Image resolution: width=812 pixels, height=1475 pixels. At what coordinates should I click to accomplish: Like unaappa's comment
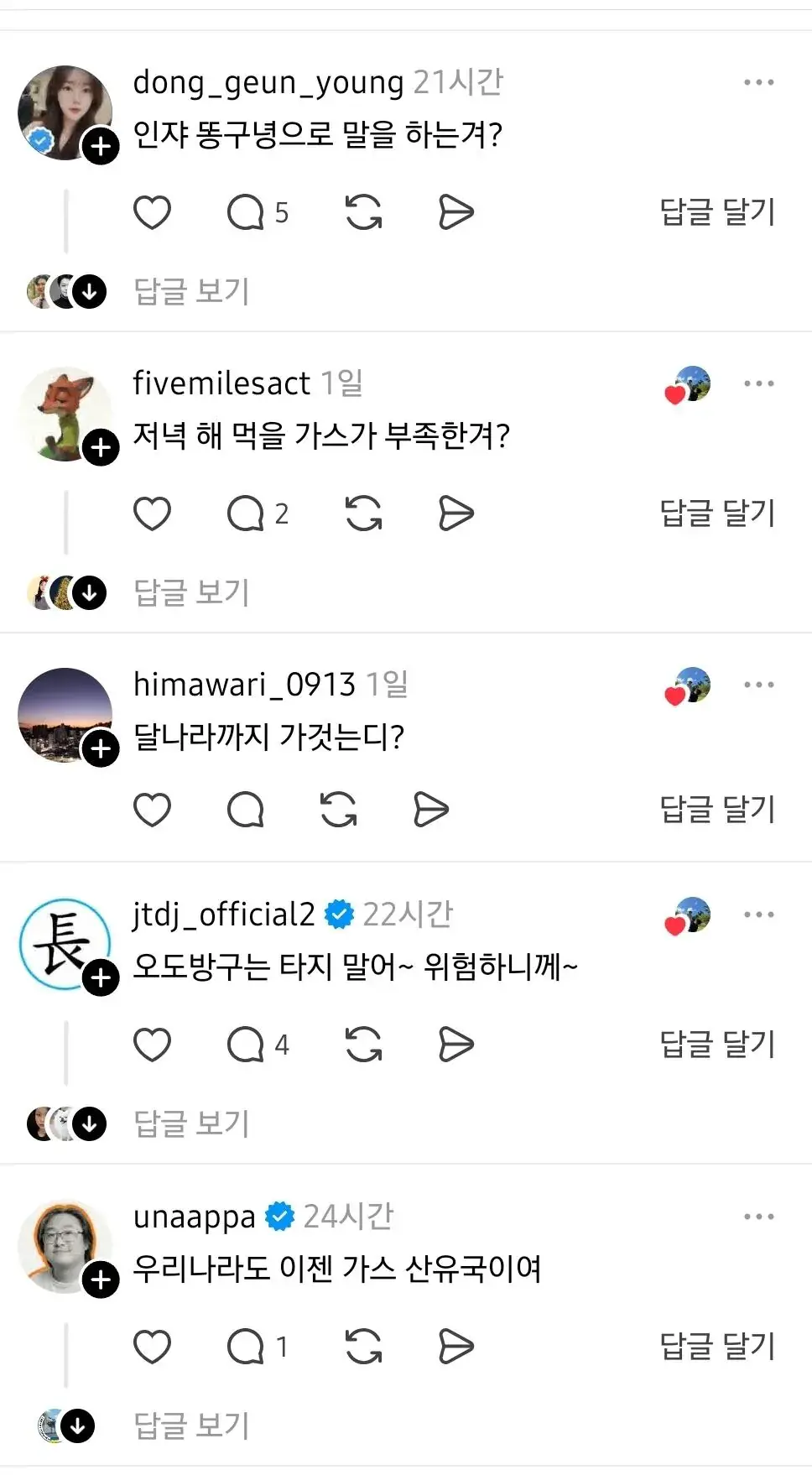click(152, 1347)
